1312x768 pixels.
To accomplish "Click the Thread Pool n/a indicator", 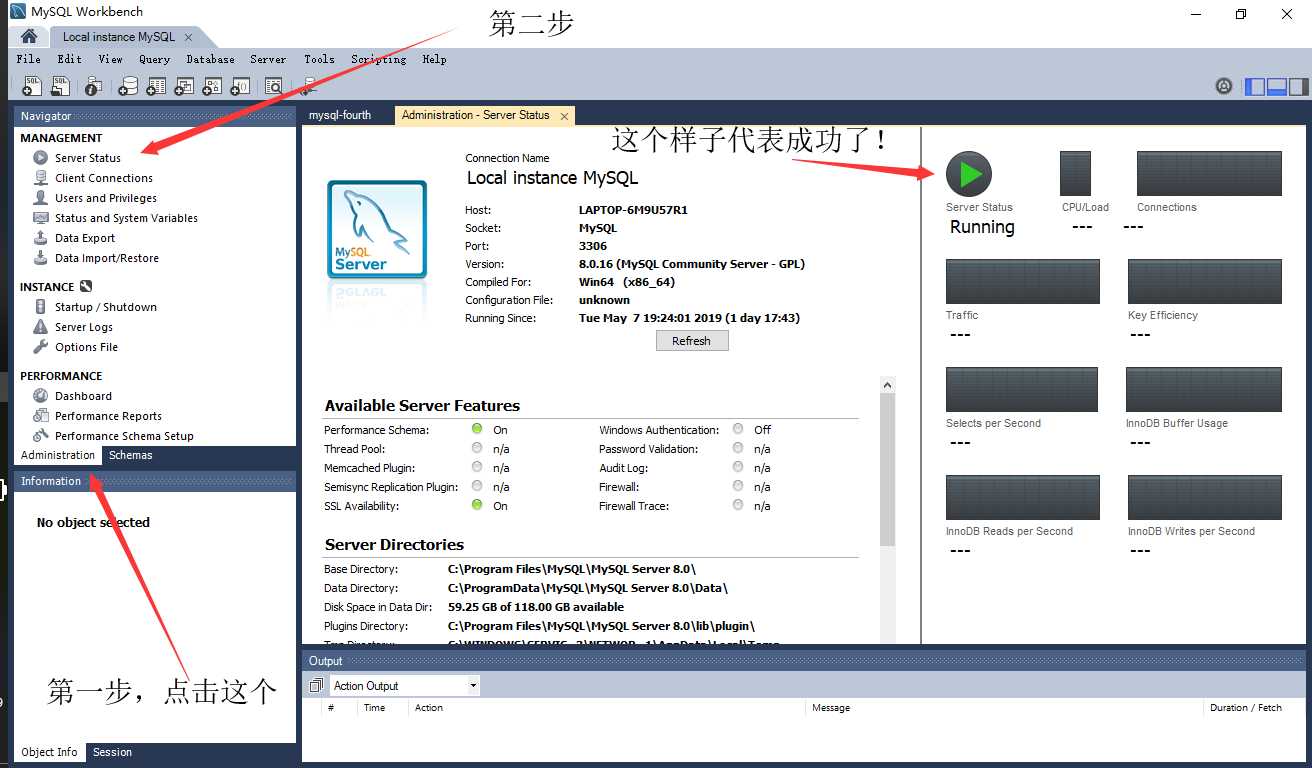I will (477, 448).
